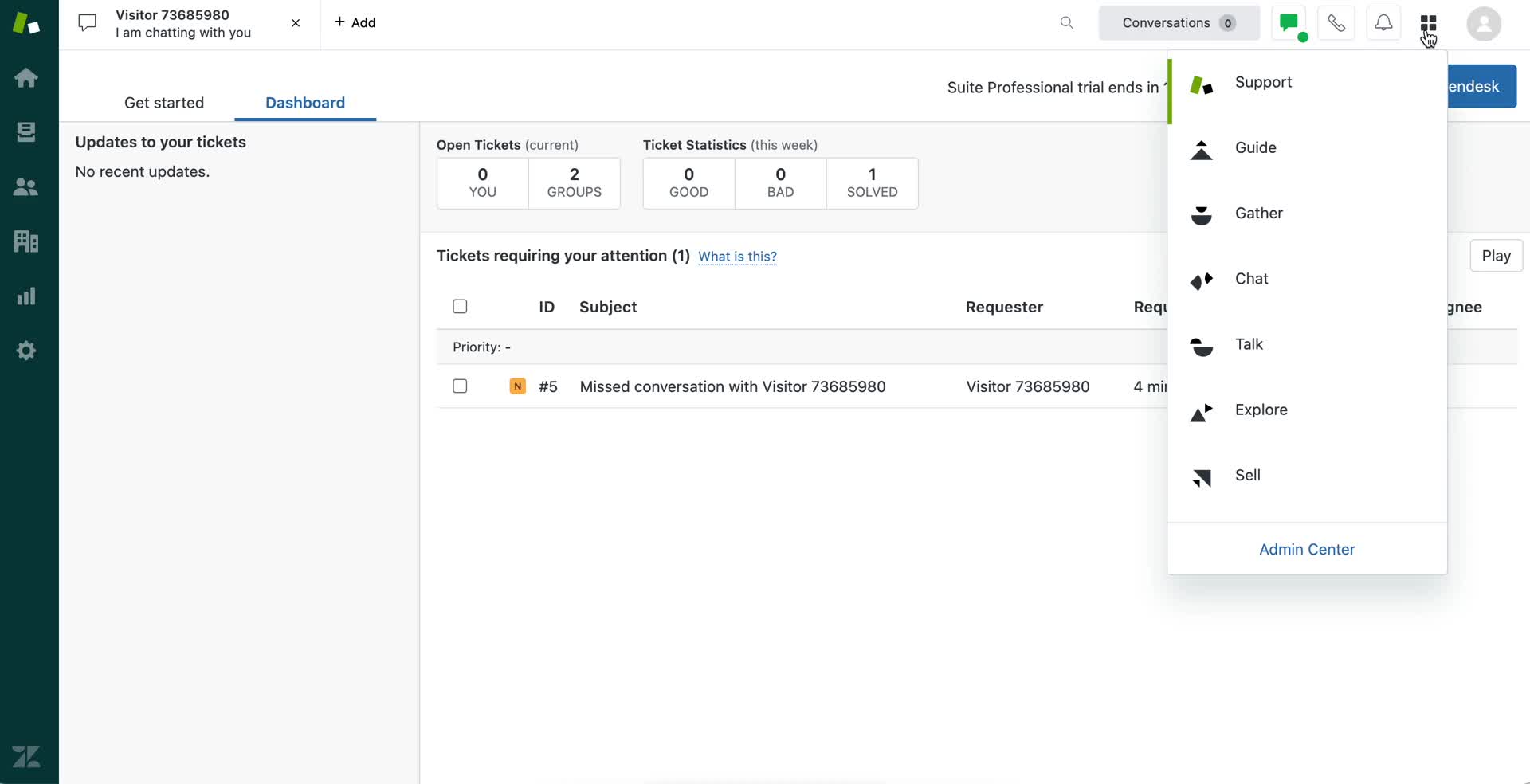Close the Visitor 73685980 tab
This screenshot has height=784, width=1530.
point(296,23)
